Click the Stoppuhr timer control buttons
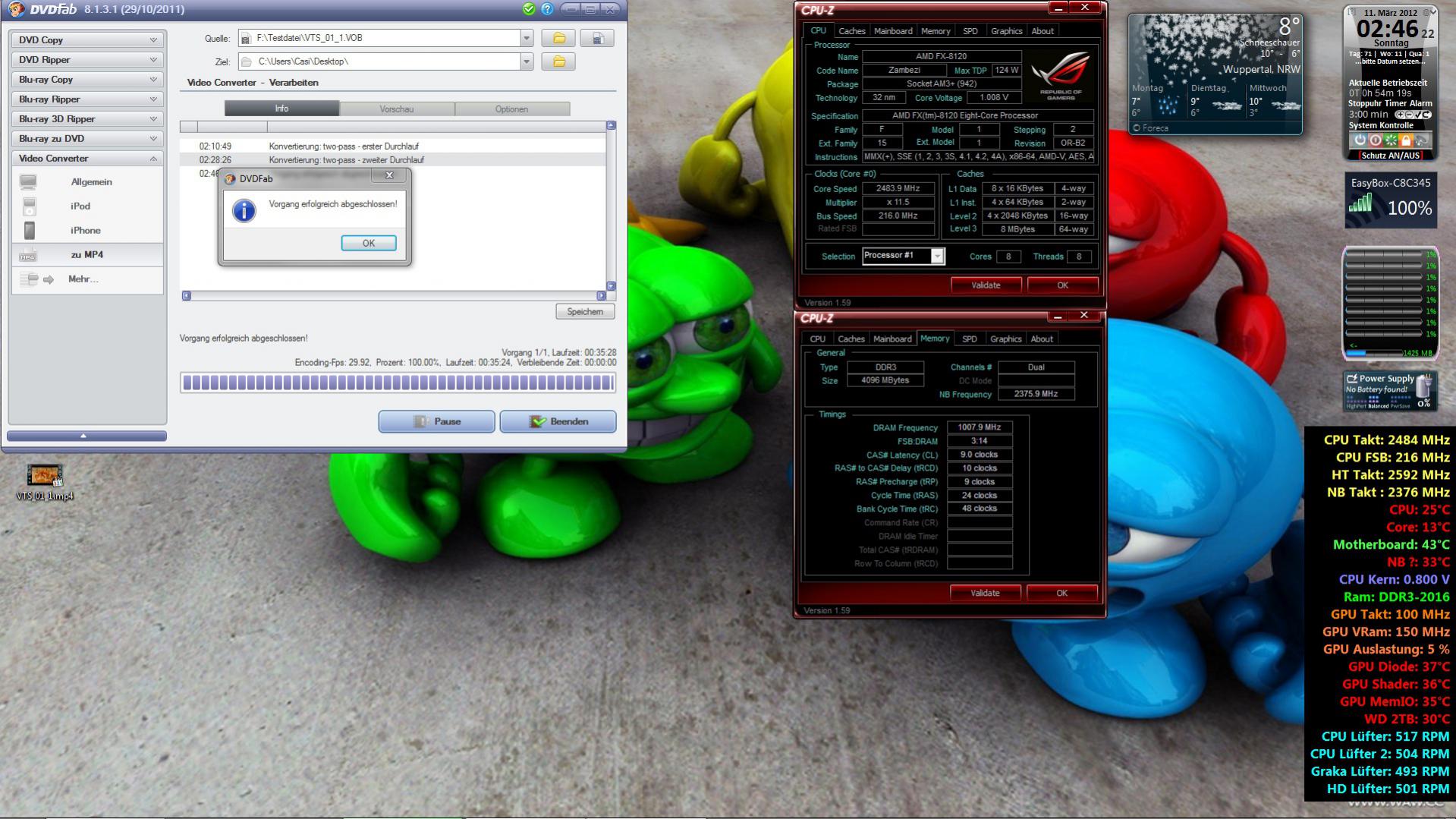The height and width of the screenshot is (819, 1456). [x=1413, y=115]
